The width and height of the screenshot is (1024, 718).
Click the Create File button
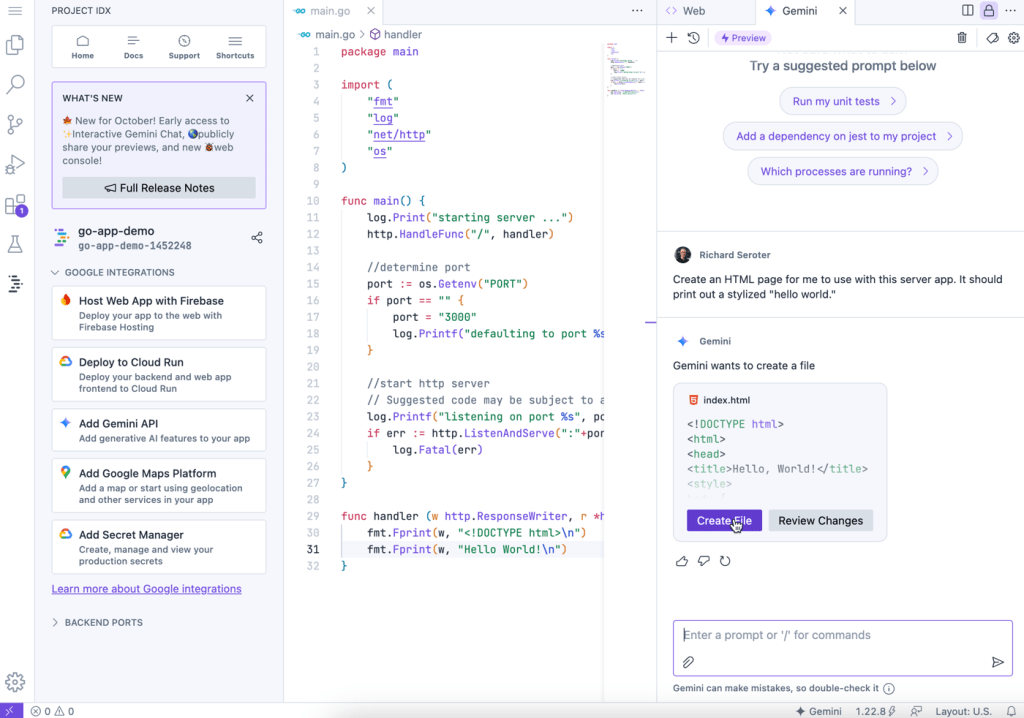(x=724, y=520)
